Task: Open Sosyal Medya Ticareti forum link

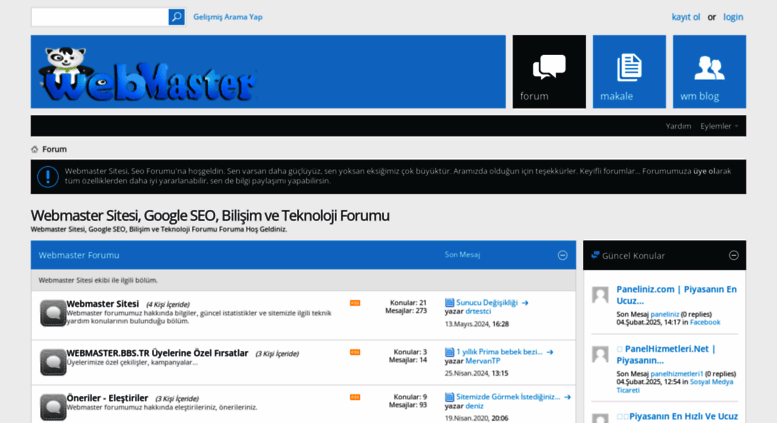Action: click(x=674, y=386)
